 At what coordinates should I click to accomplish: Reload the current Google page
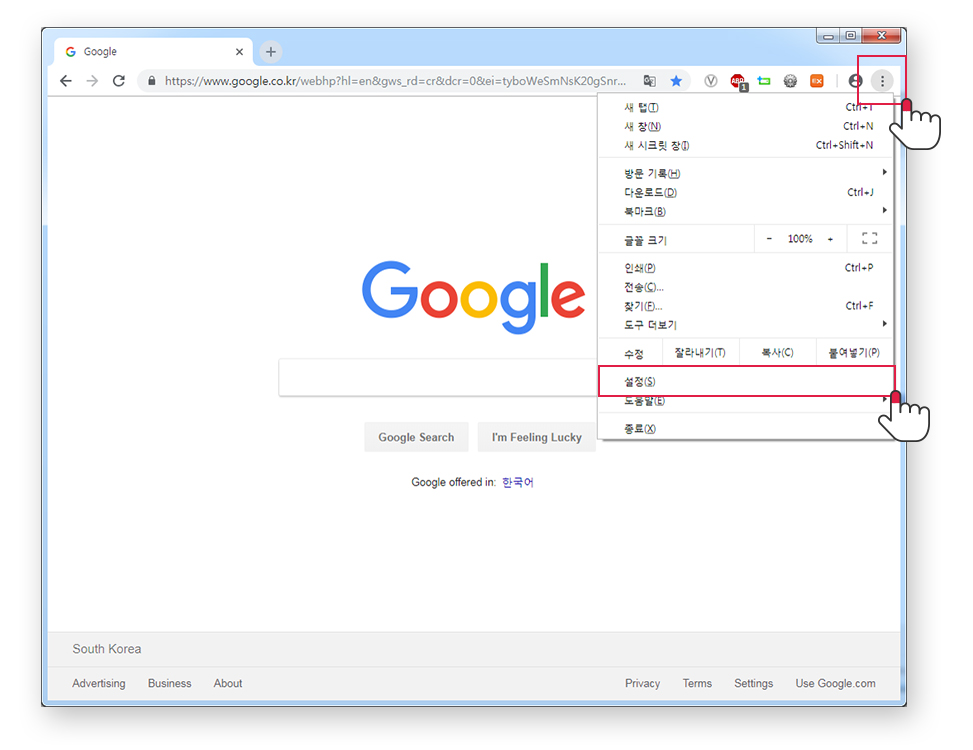pyautogui.click(x=119, y=81)
